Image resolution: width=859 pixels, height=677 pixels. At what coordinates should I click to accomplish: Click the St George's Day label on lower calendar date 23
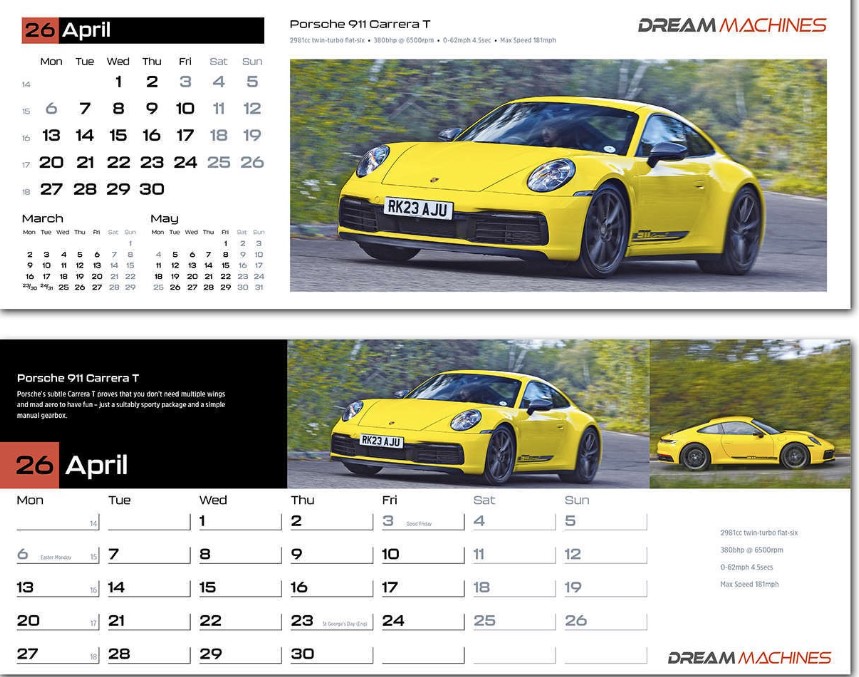(x=345, y=624)
